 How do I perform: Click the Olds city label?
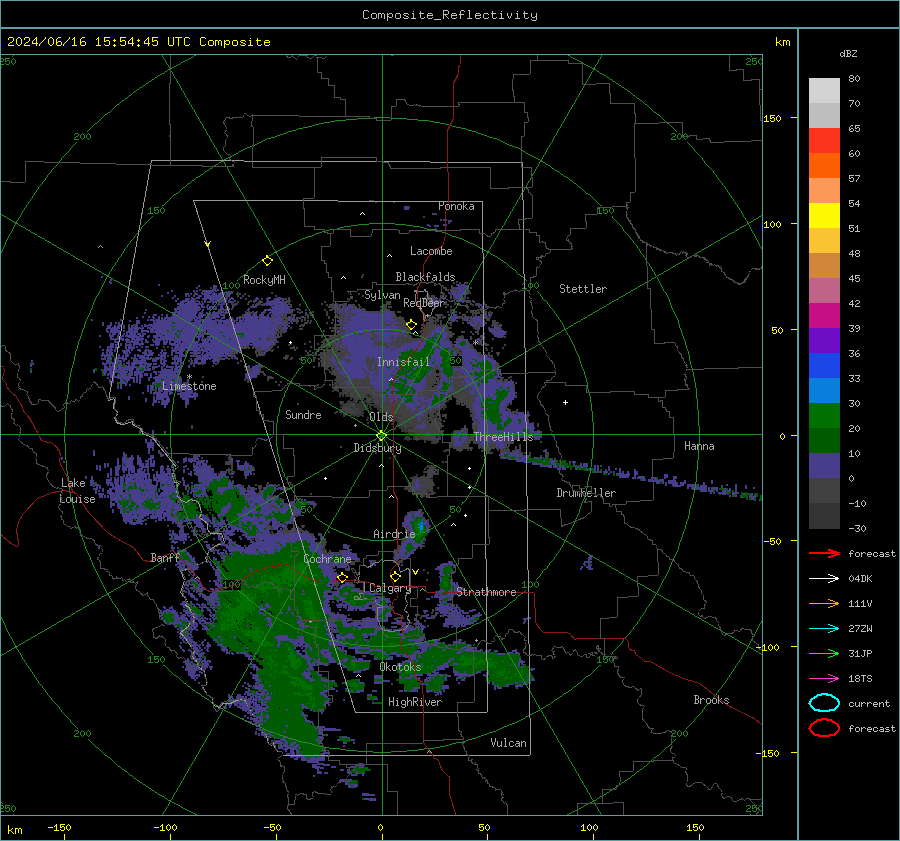tap(381, 417)
